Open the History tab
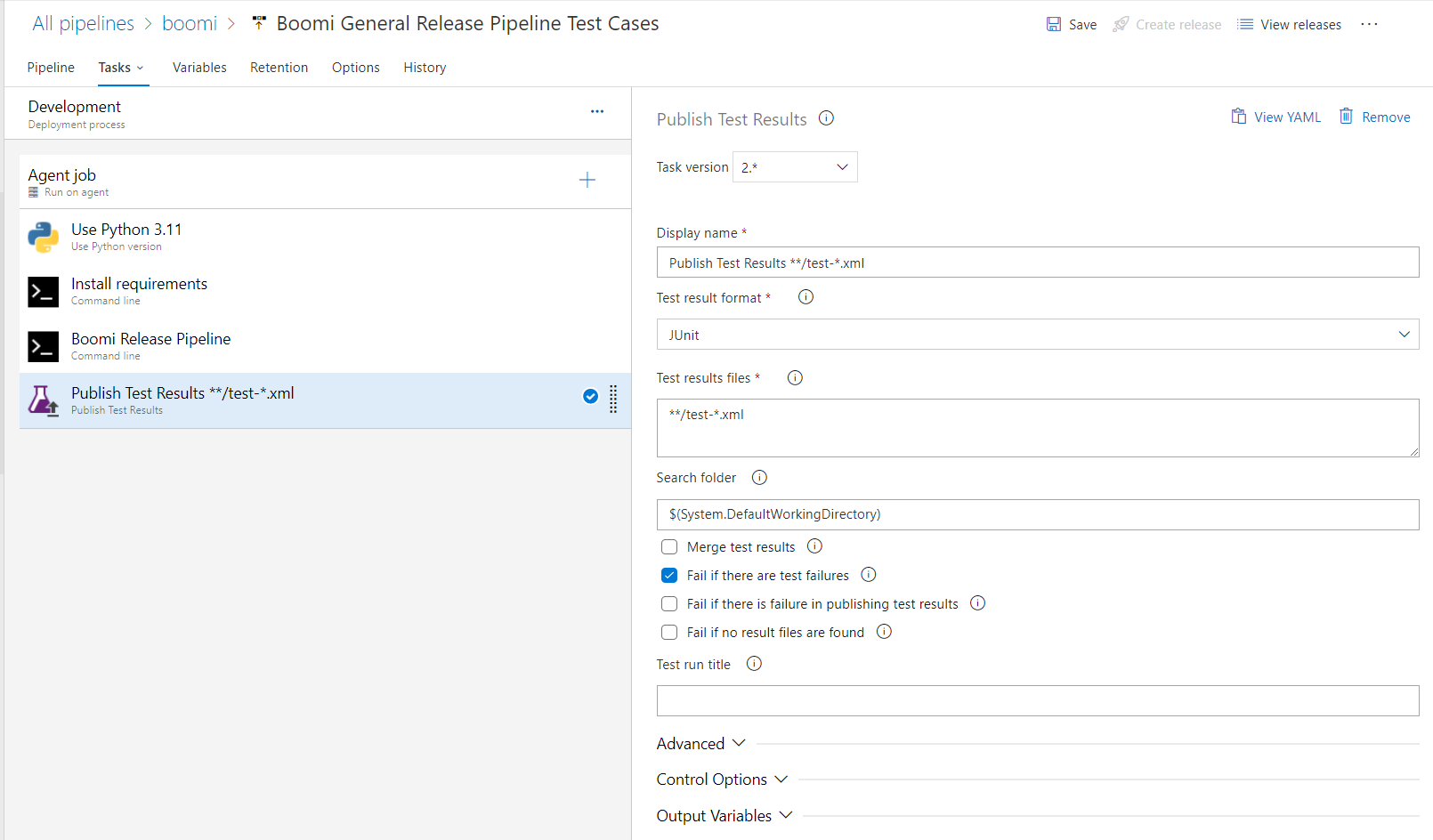Viewport: 1433px width, 840px height. (x=425, y=68)
